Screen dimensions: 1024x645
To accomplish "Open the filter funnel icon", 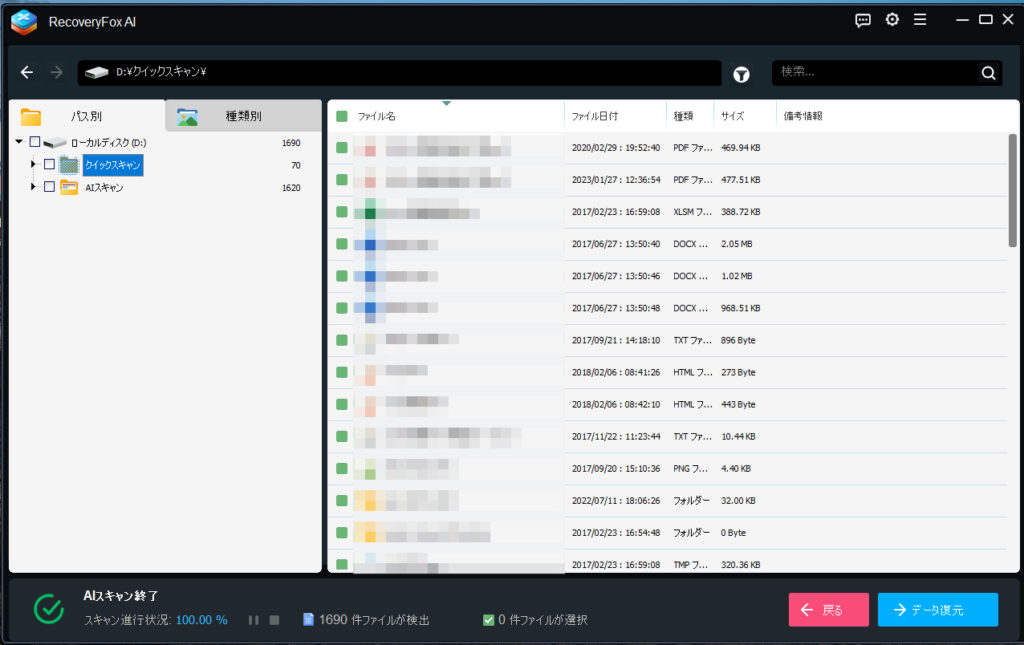I will click(x=741, y=74).
